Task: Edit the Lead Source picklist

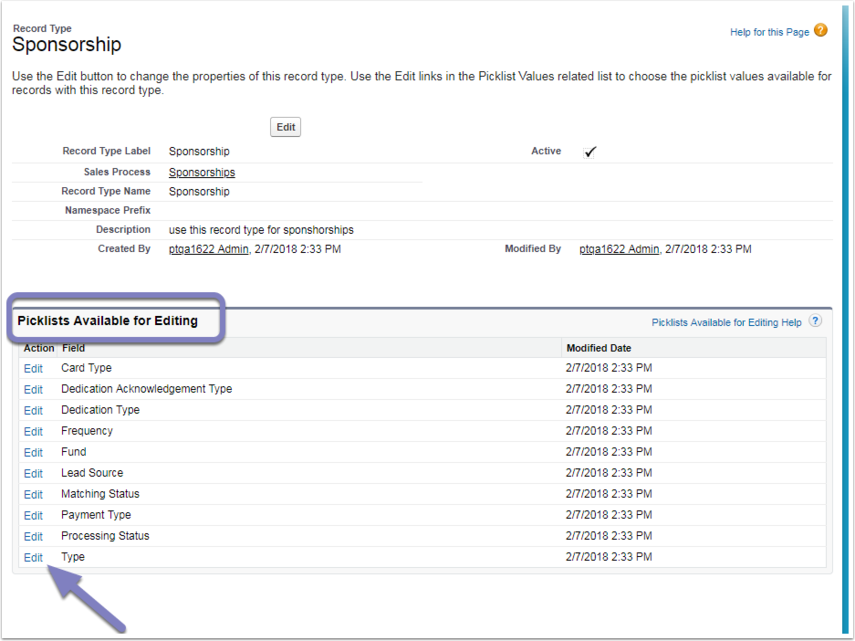Action: [x=33, y=474]
